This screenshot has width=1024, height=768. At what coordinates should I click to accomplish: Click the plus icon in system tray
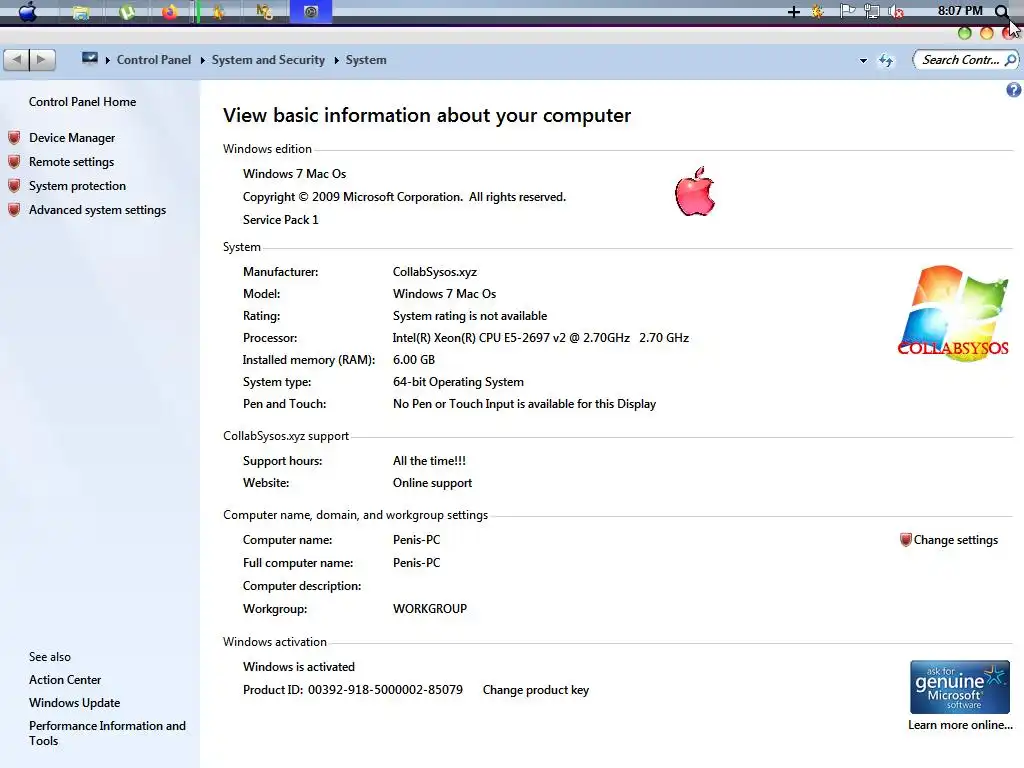click(x=793, y=12)
